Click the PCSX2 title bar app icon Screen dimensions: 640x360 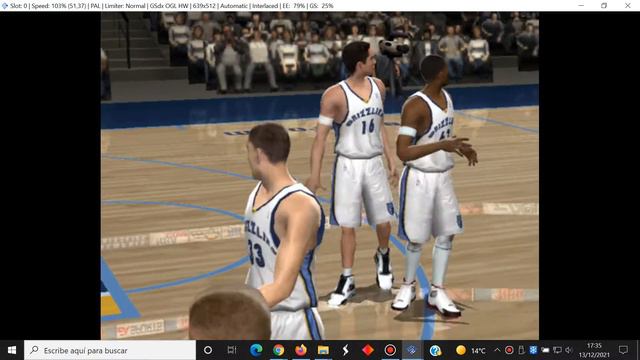pos(4,6)
